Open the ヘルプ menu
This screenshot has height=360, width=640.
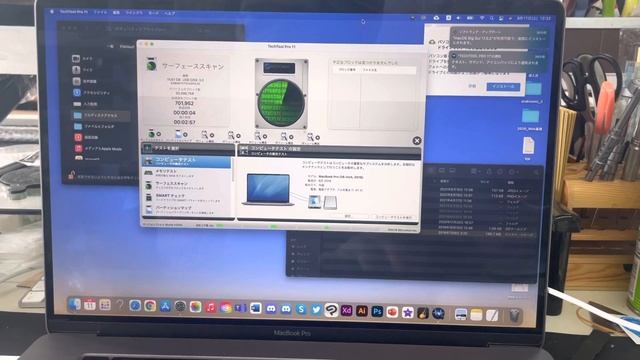pyautogui.click(x=170, y=13)
